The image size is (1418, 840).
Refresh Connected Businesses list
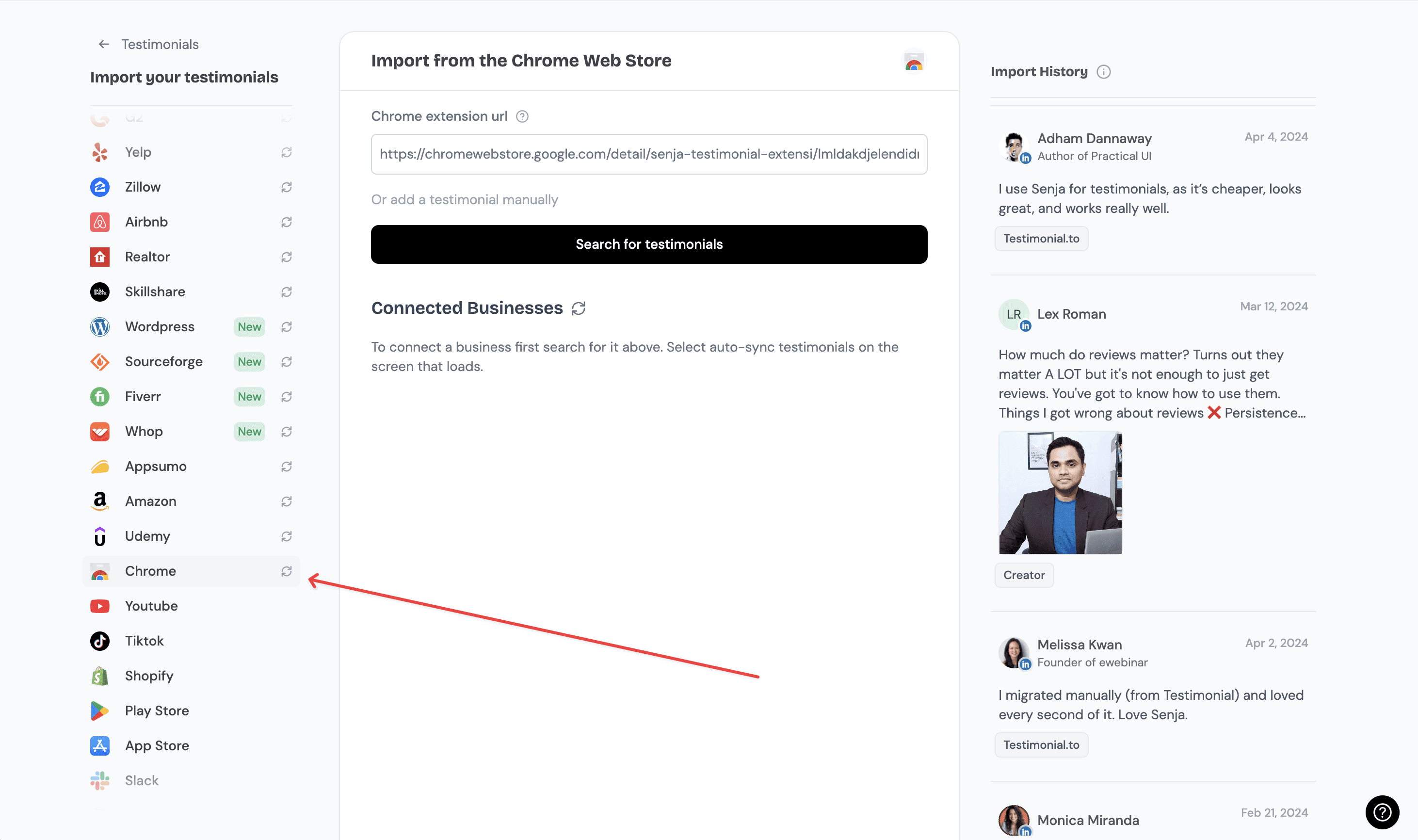coord(578,308)
